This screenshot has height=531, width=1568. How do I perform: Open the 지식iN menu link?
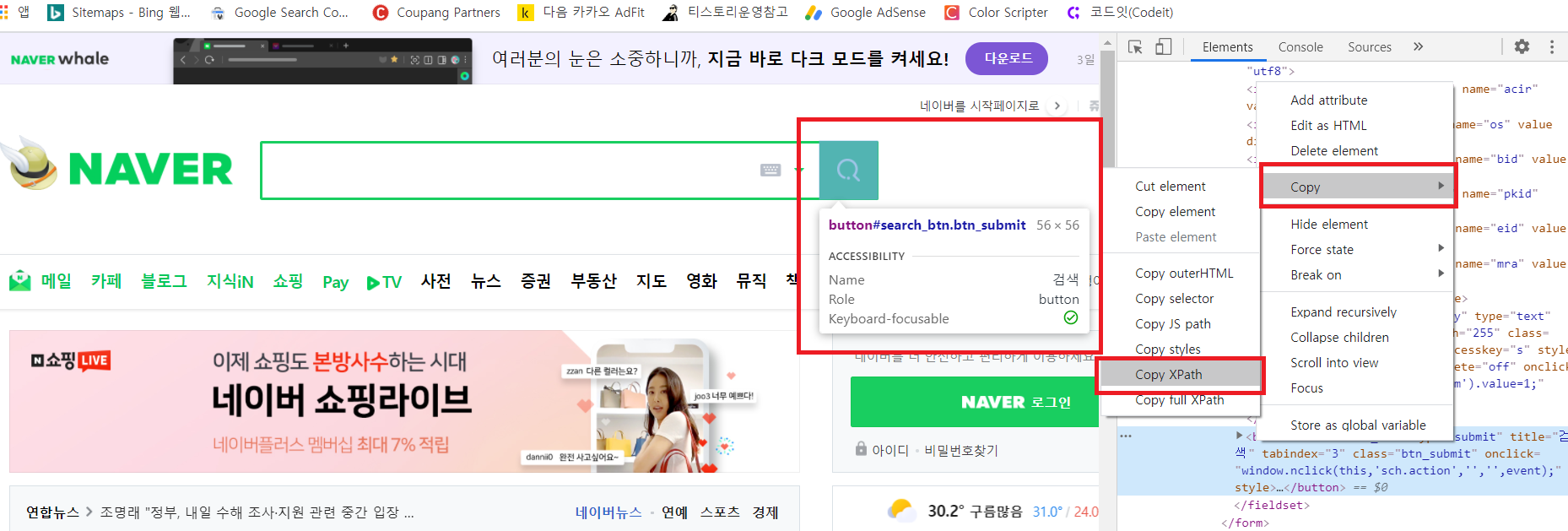pyautogui.click(x=230, y=281)
